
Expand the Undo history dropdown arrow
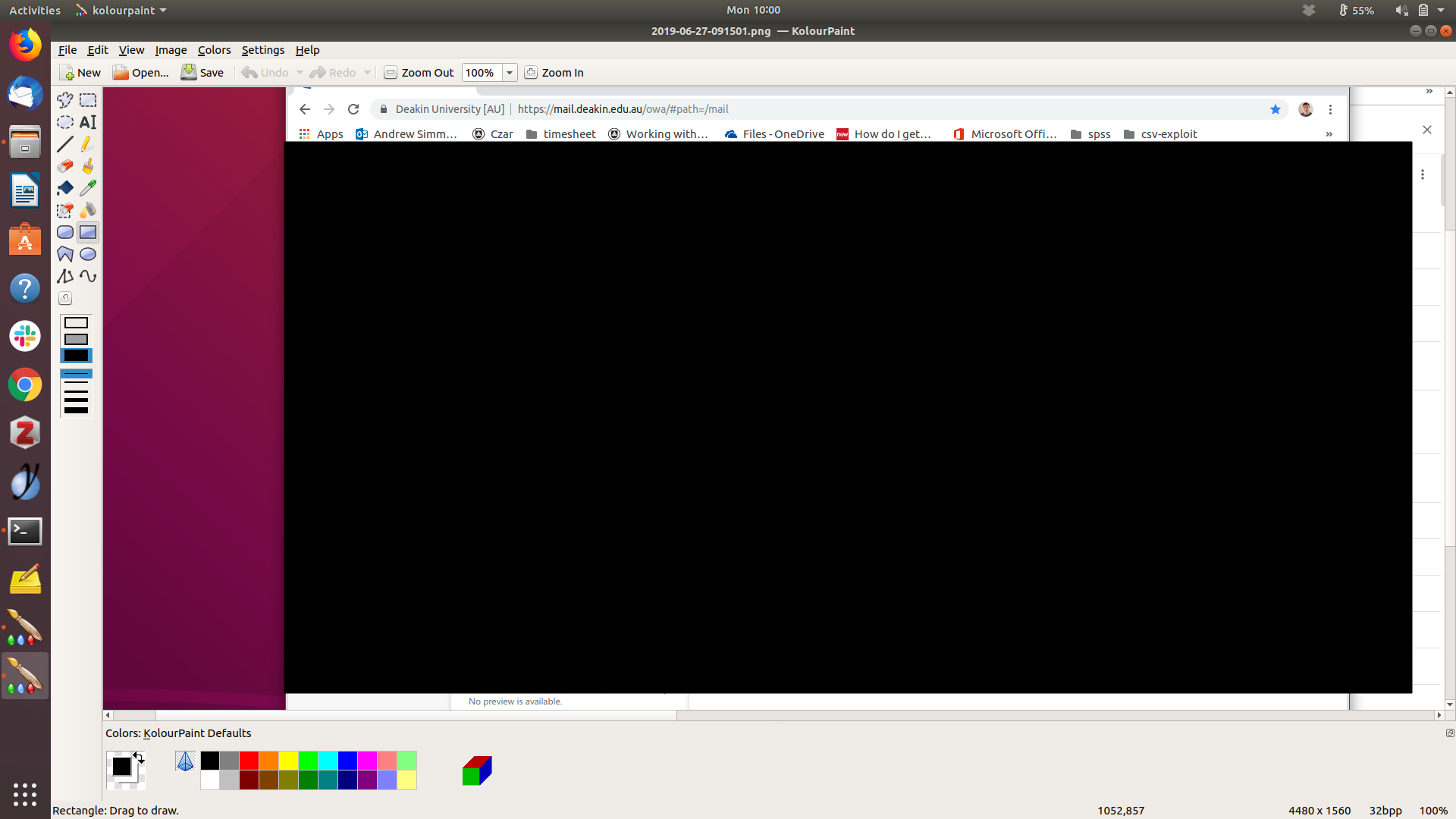point(300,73)
